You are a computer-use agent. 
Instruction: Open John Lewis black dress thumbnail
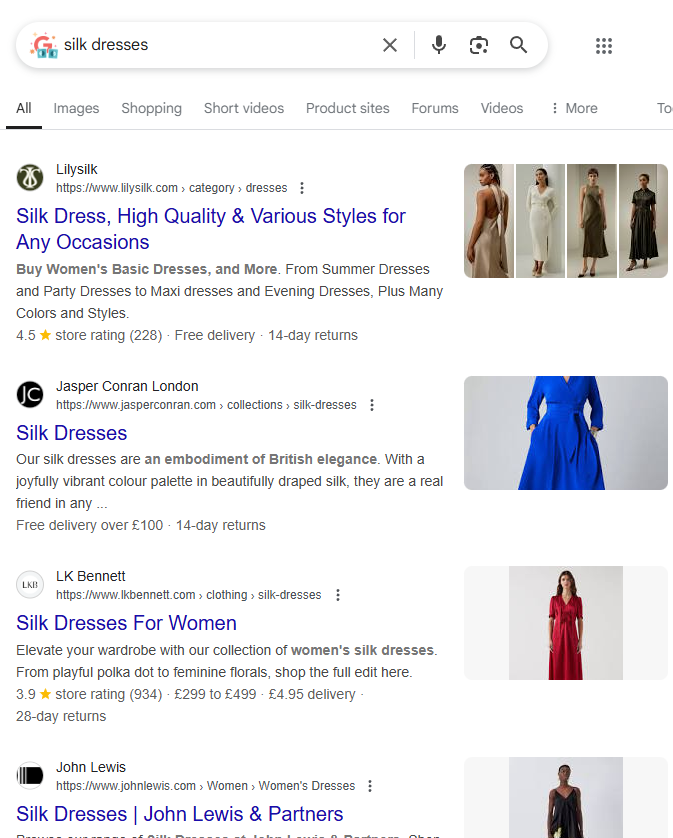pyautogui.click(x=566, y=797)
